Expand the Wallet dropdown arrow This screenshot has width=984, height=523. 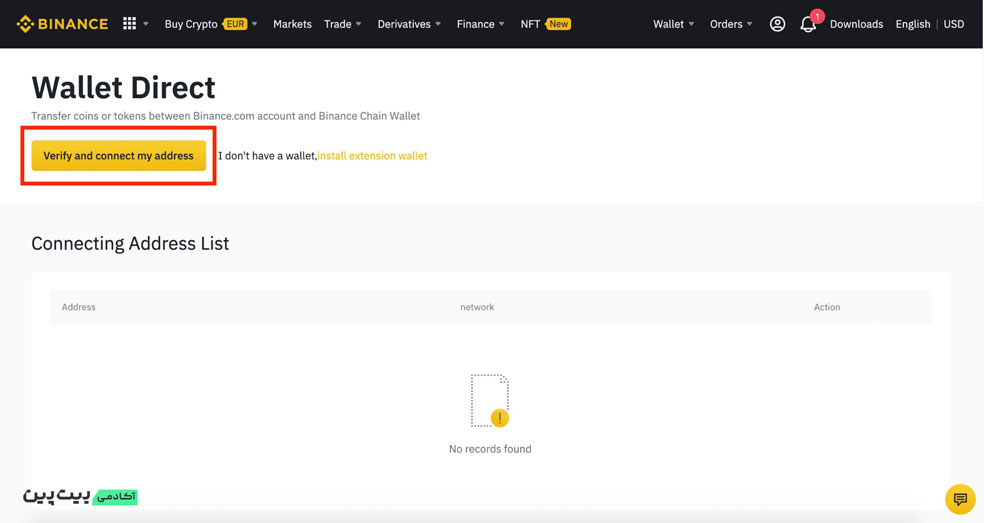click(691, 24)
